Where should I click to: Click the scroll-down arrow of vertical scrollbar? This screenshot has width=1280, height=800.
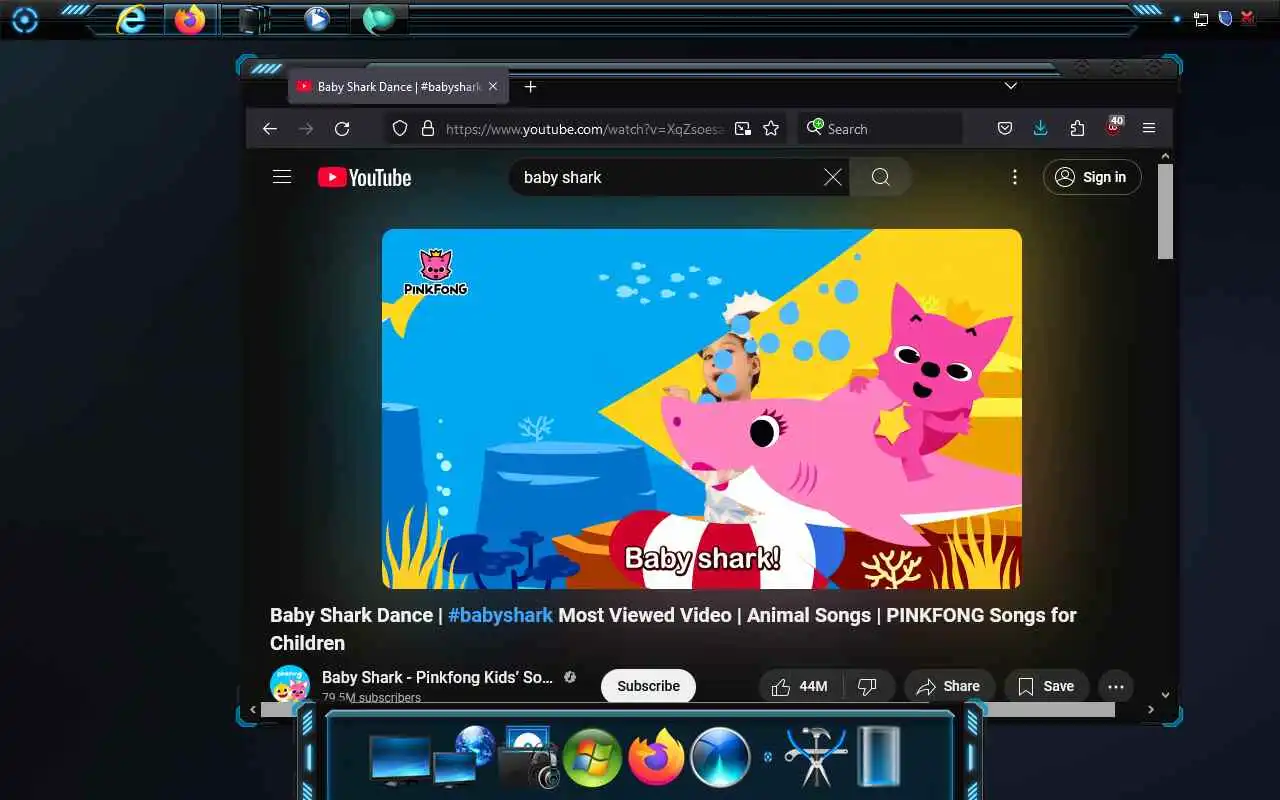pyautogui.click(x=1165, y=694)
